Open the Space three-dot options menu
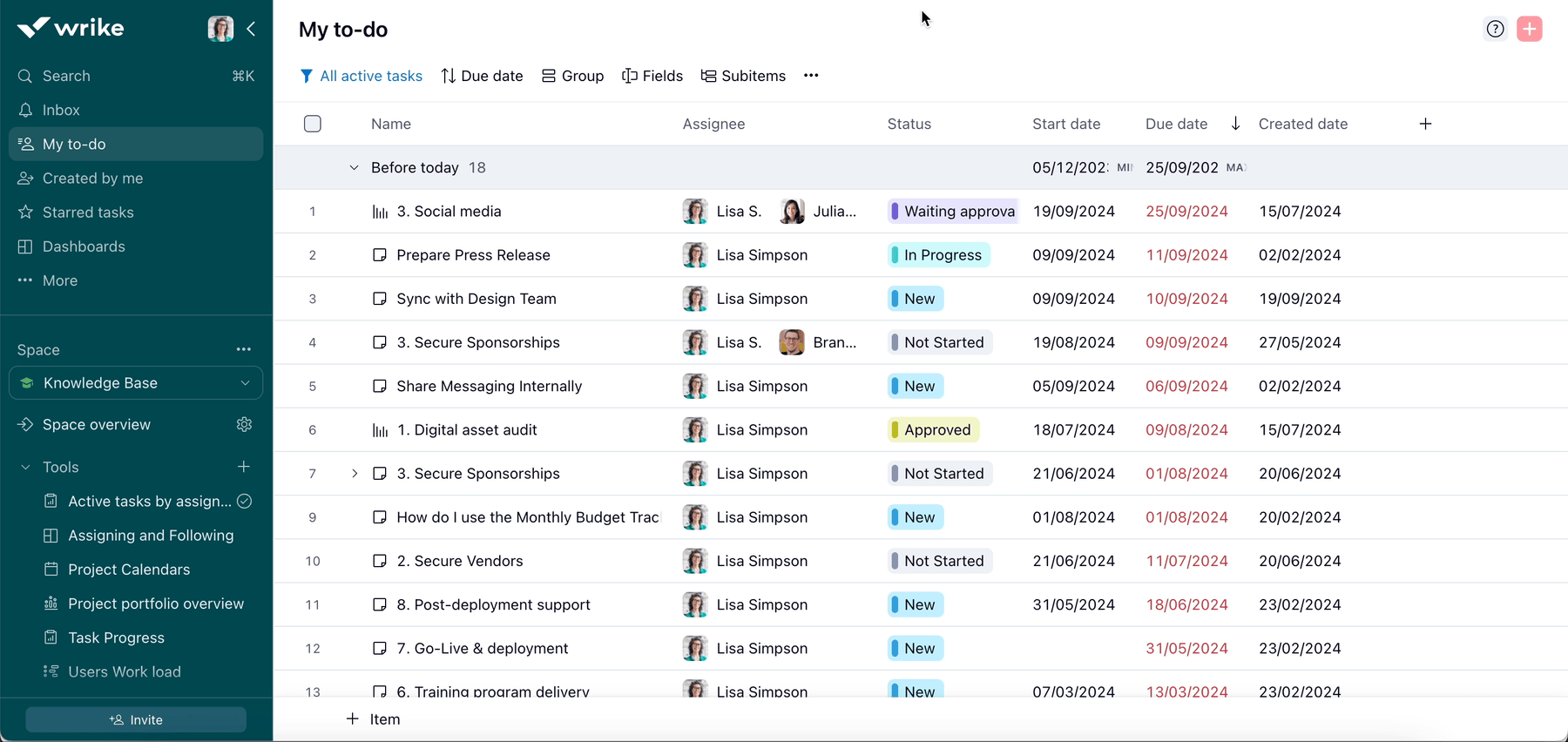This screenshot has width=1568, height=742. coord(244,349)
